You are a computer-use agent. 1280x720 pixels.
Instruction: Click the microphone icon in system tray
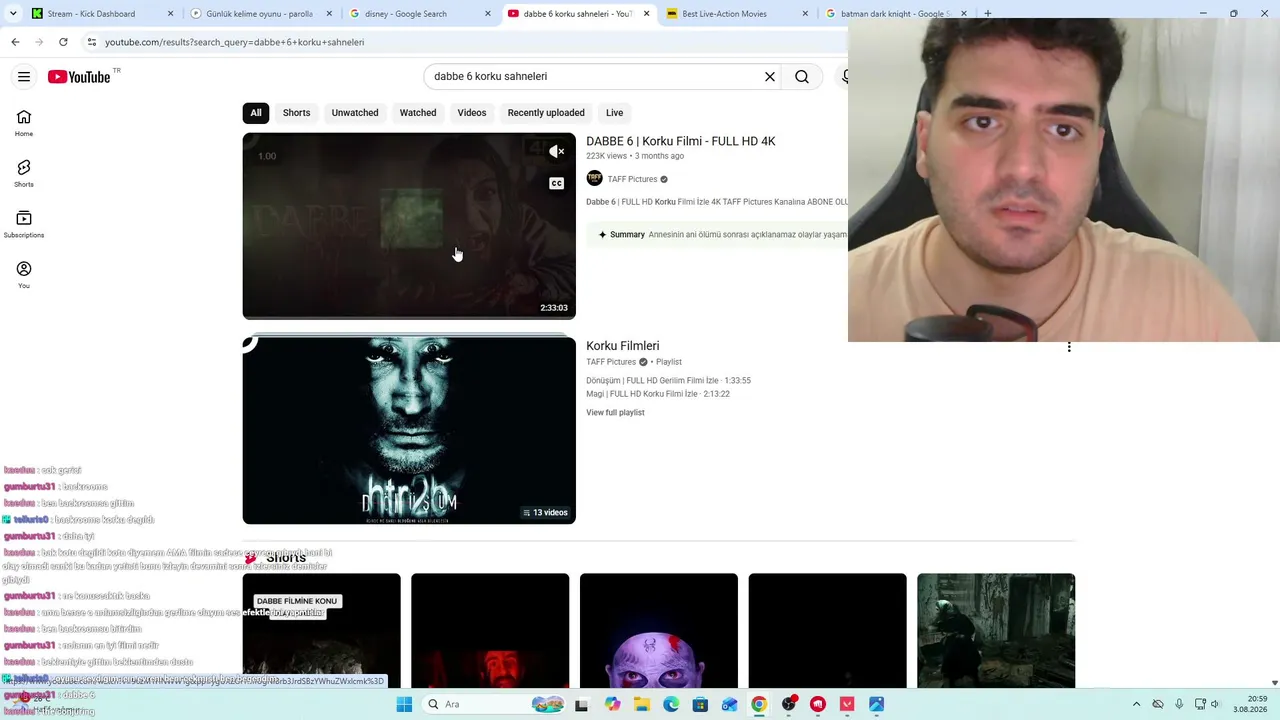[1179, 704]
